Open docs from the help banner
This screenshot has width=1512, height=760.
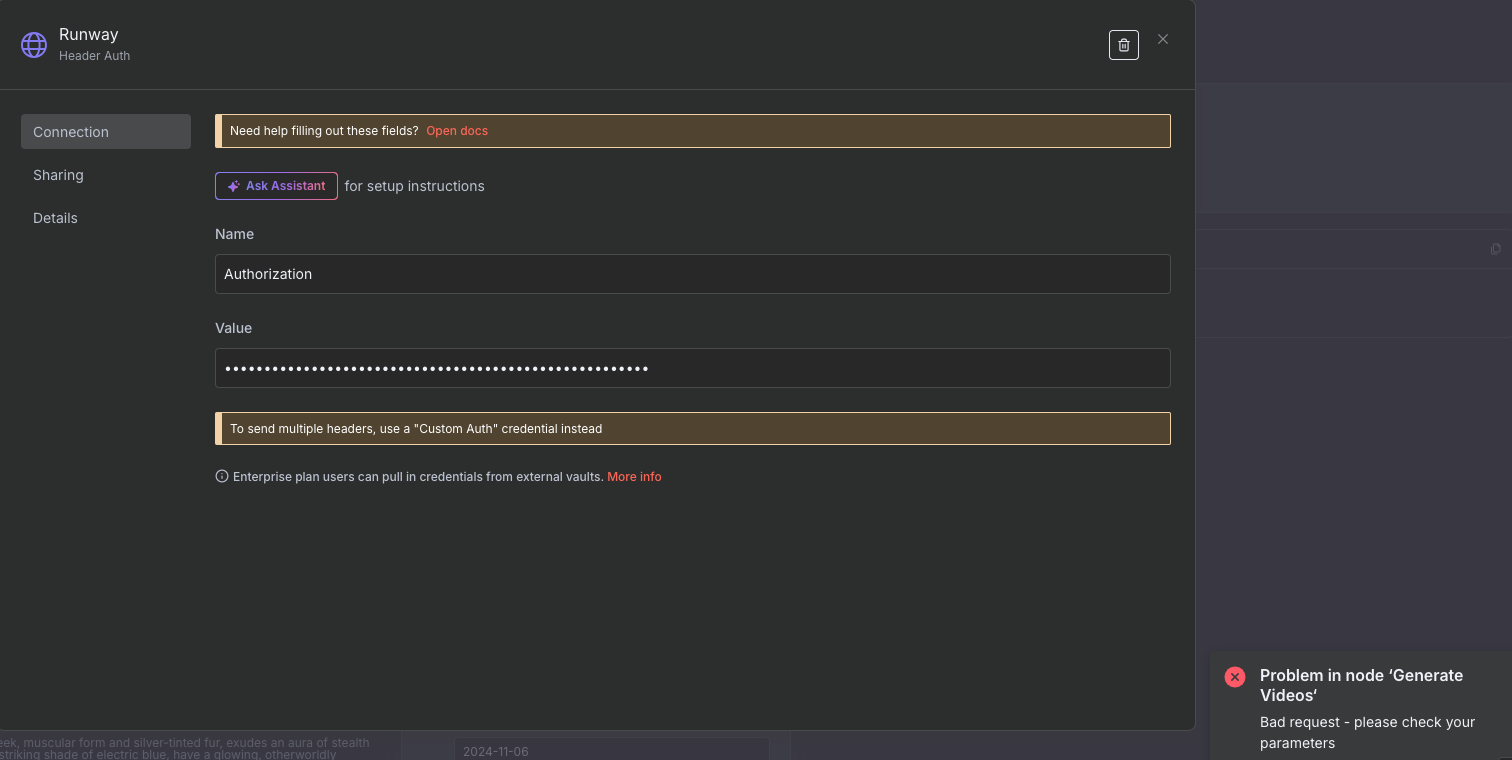pos(456,130)
